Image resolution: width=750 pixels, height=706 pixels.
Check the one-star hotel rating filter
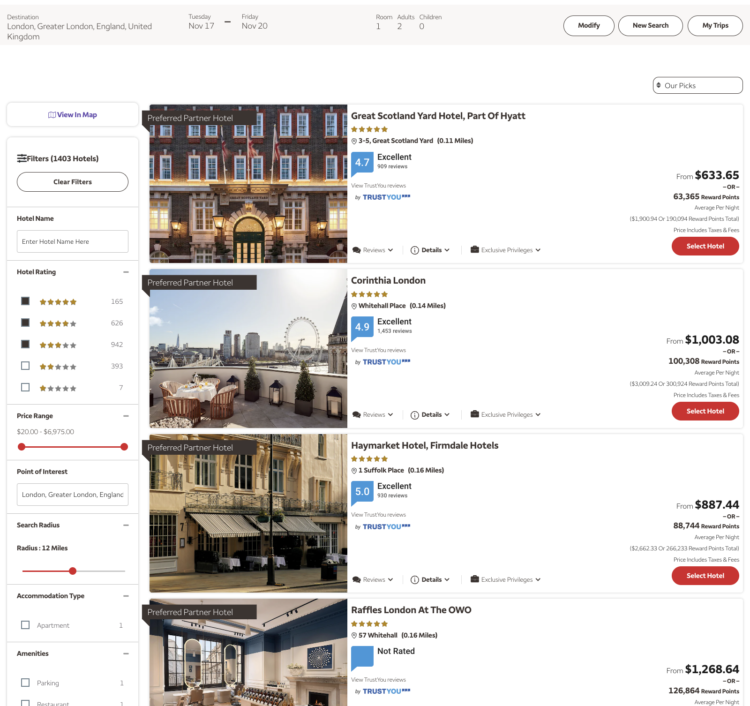25,387
